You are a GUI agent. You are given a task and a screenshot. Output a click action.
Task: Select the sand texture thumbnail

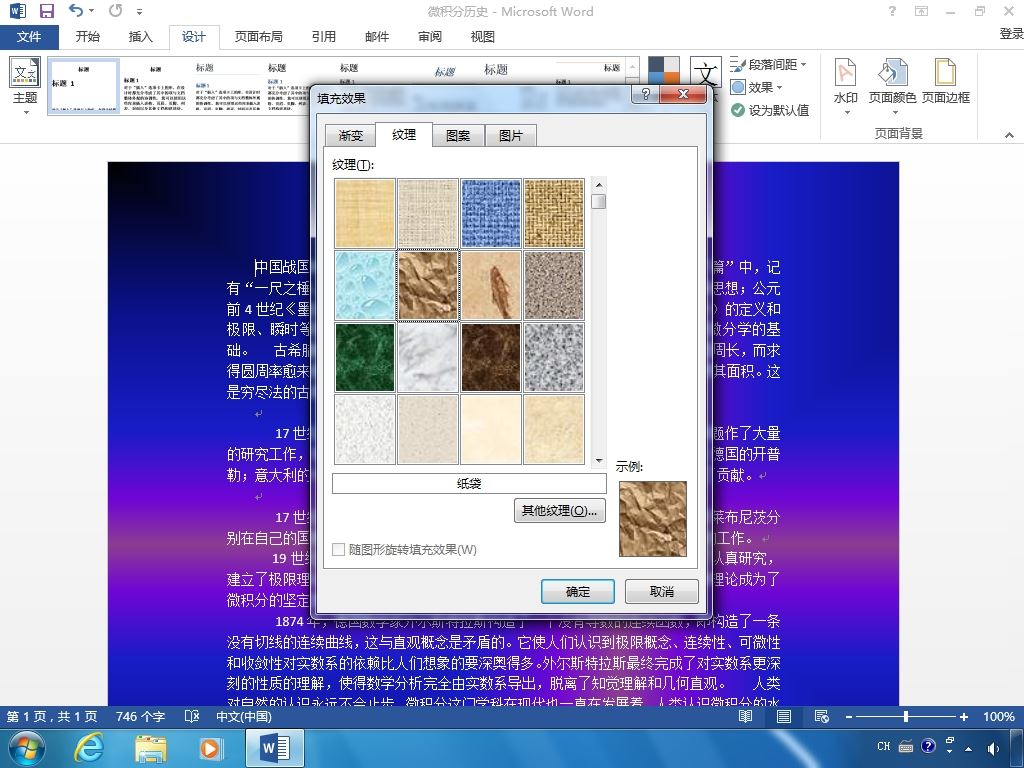[x=554, y=285]
